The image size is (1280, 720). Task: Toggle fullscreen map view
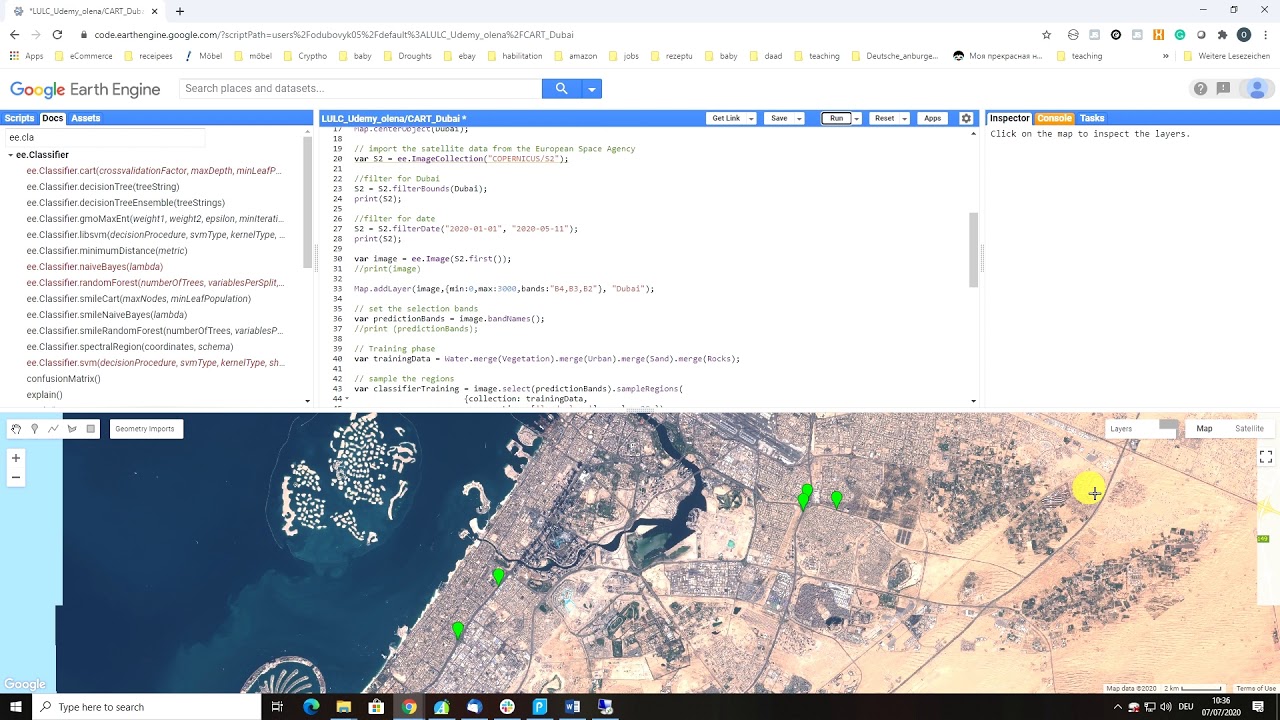pyautogui.click(x=1266, y=456)
